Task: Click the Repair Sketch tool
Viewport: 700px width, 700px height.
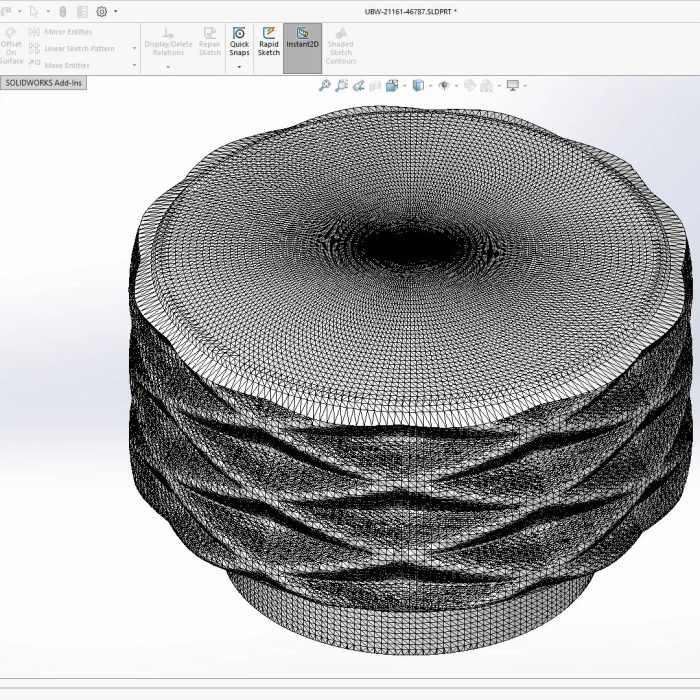Action: tap(210, 42)
